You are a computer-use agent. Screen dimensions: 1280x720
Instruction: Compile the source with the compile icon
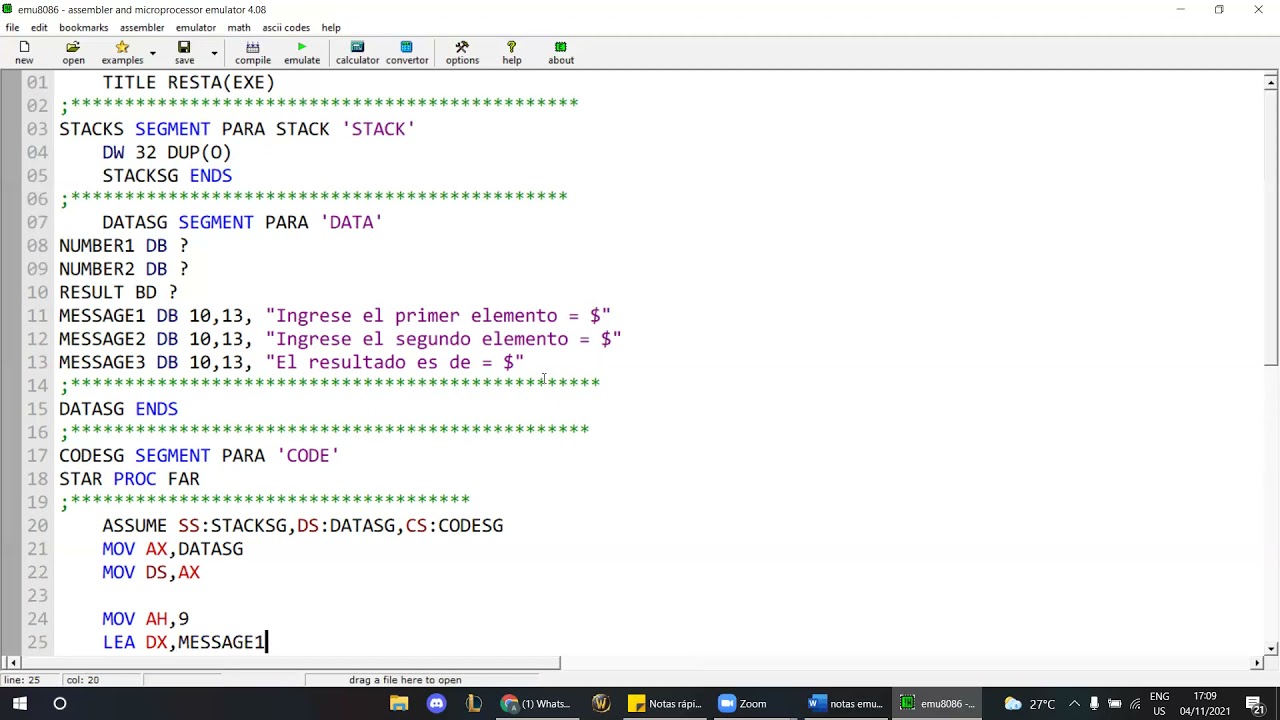click(253, 53)
